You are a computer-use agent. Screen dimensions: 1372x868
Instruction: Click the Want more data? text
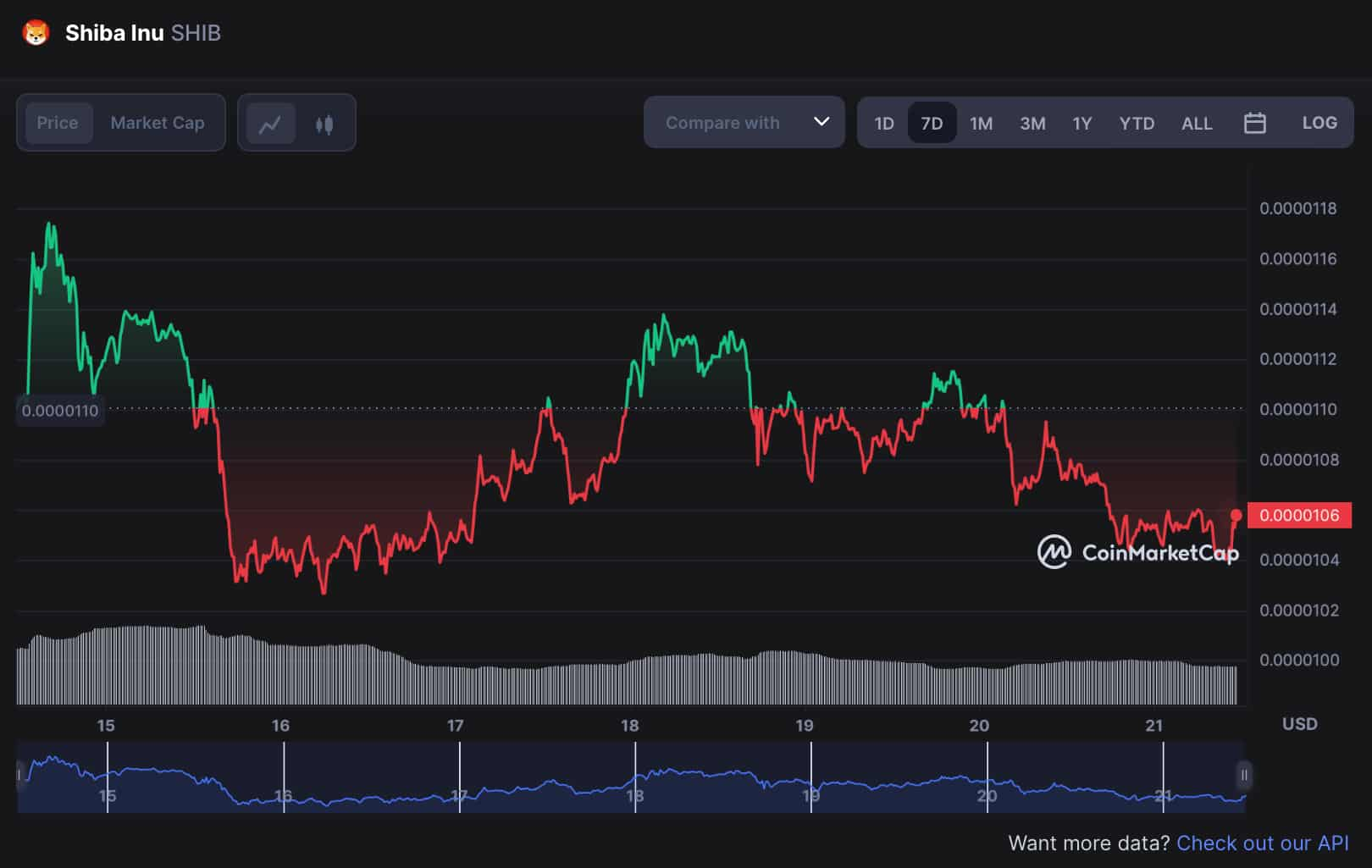click(1088, 843)
